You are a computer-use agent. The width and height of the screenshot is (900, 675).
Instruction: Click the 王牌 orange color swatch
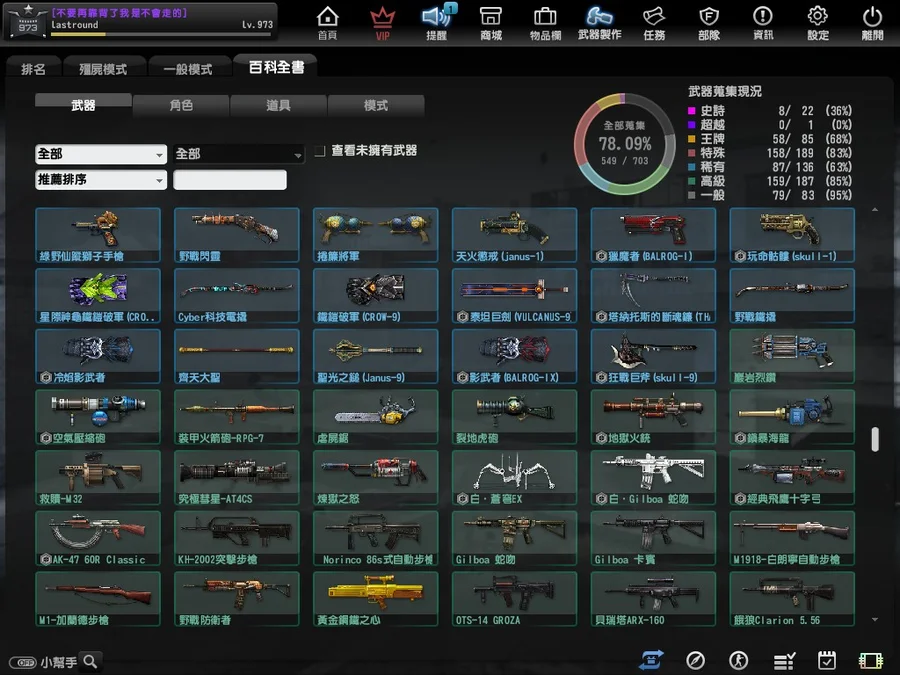(692, 139)
